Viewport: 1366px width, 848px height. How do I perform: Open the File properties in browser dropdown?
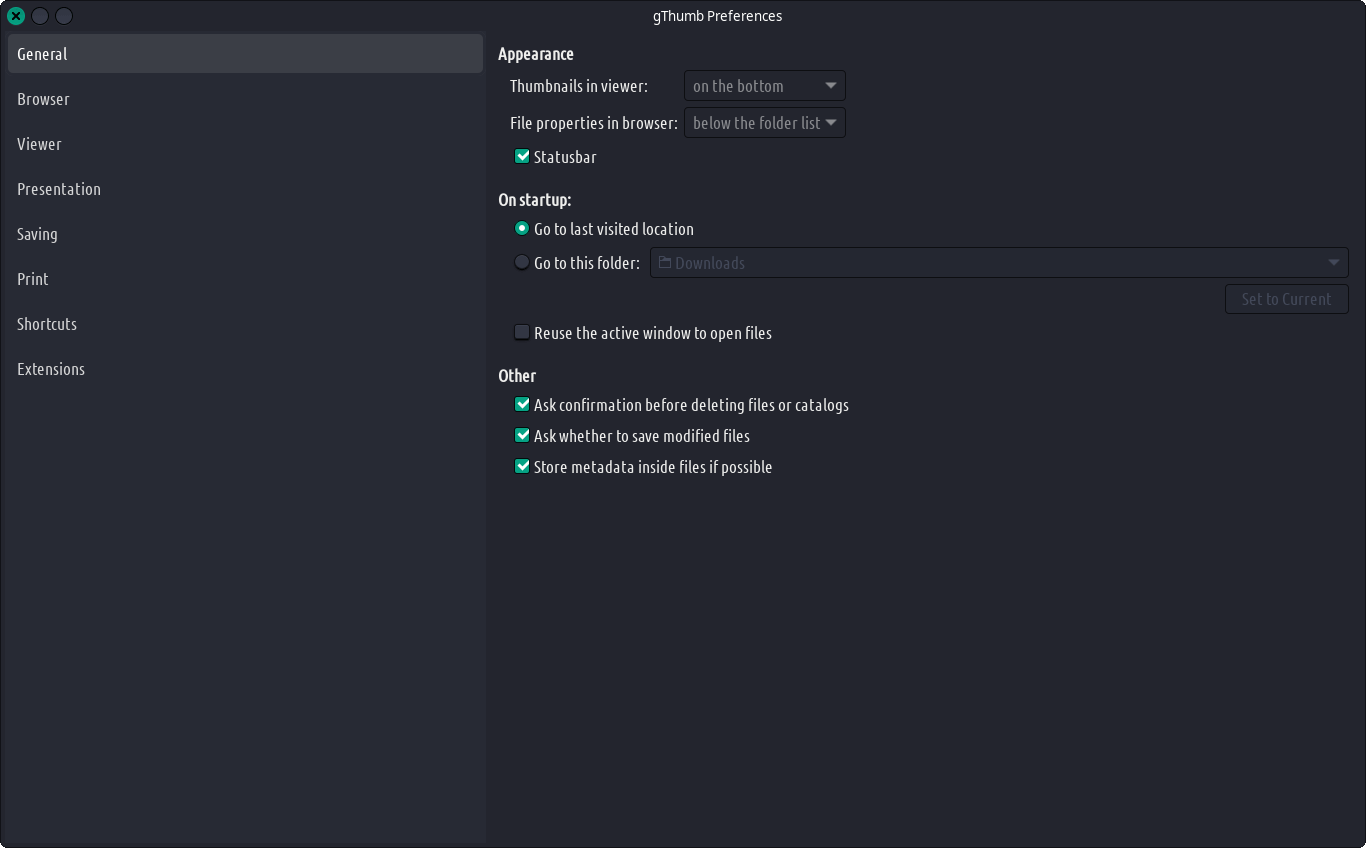tap(765, 123)
